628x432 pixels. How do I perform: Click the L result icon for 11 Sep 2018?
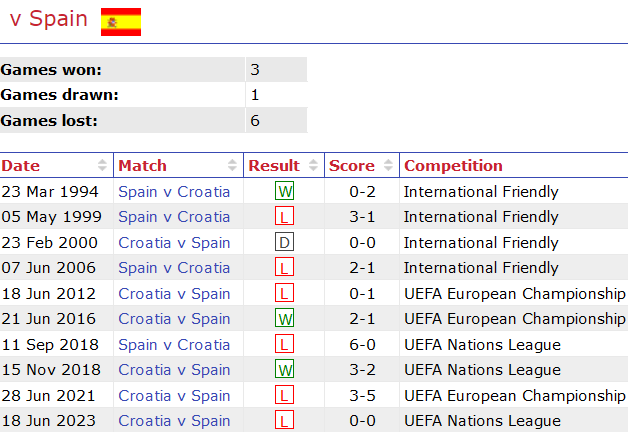coord(285,345)
